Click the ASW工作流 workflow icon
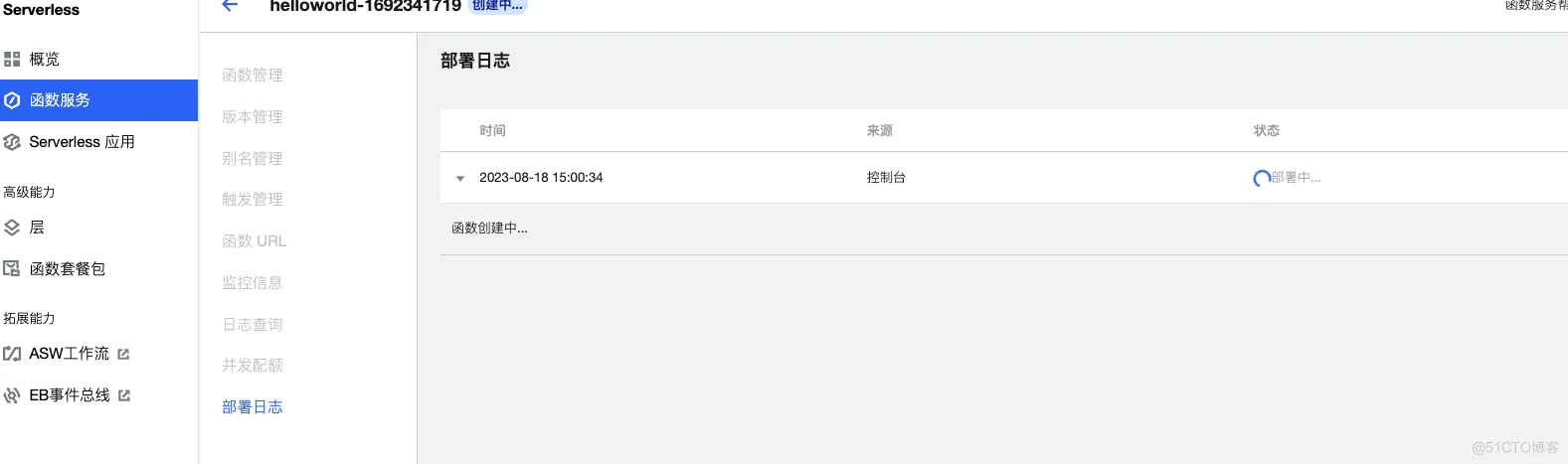The width and height of the screenshot is (1568, 464). click(x=12, y=354)
